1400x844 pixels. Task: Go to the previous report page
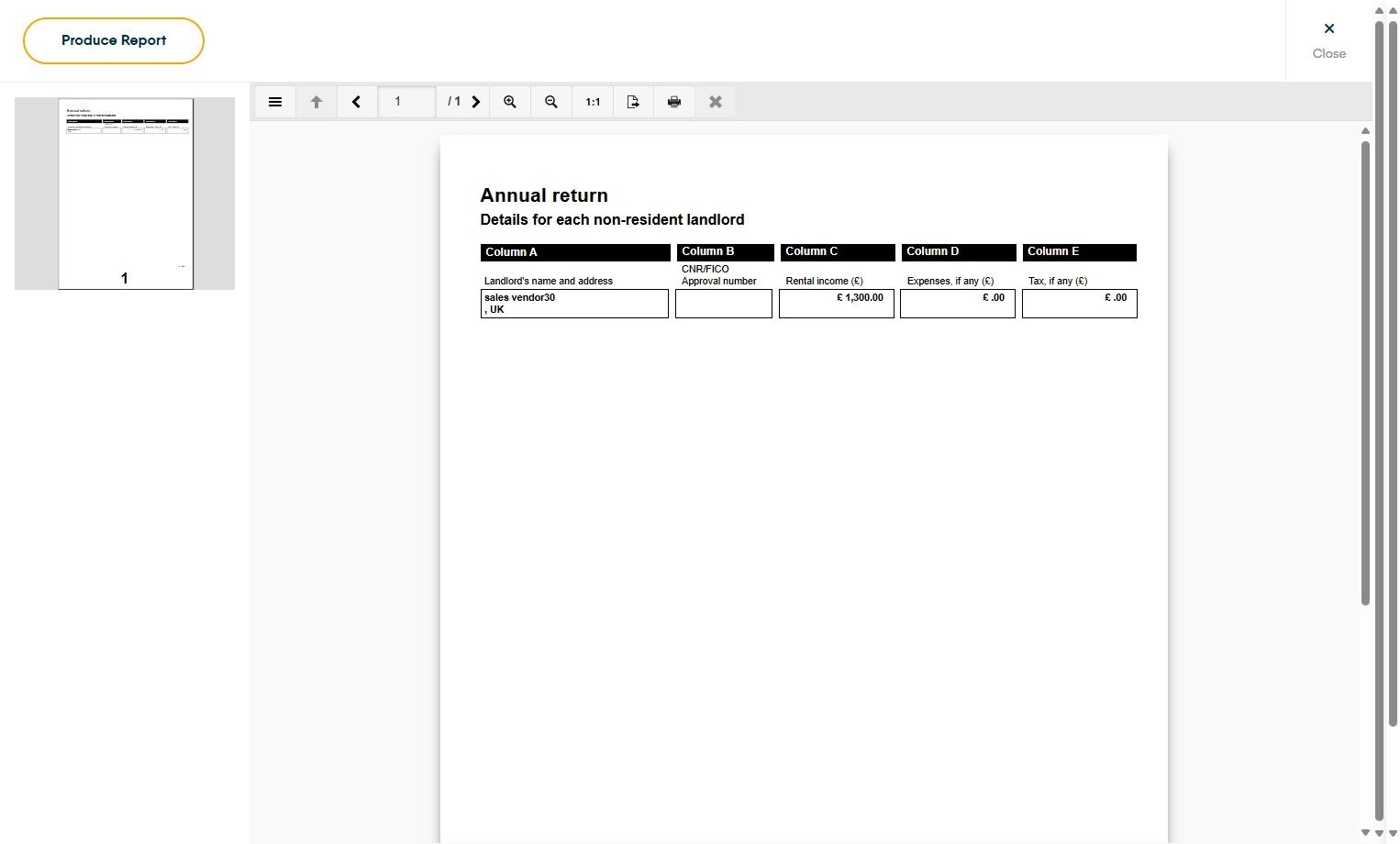357,102
